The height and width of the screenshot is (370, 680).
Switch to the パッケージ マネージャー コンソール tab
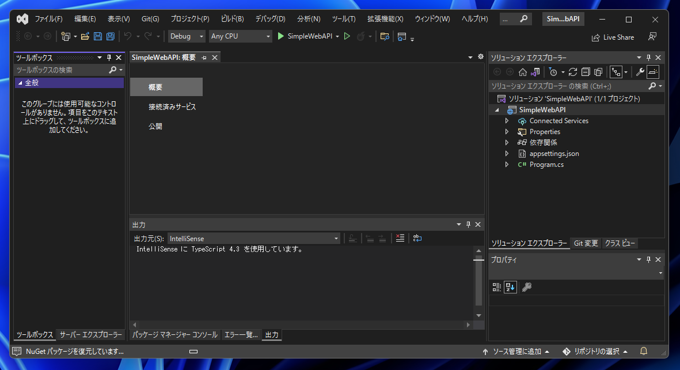[x=175, y=335]
